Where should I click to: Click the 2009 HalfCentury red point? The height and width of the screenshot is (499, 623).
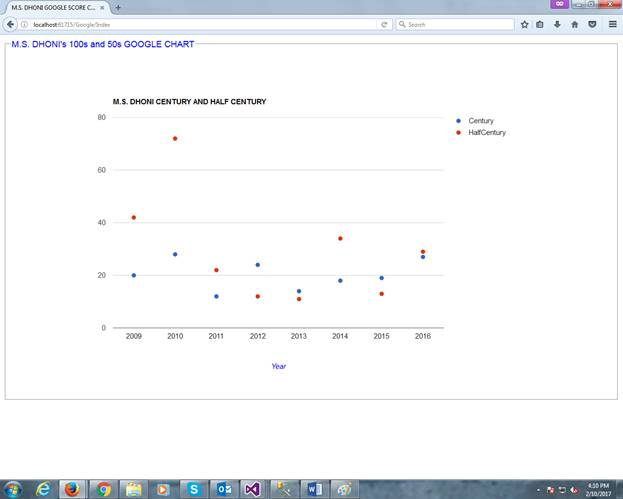point(134,217)
